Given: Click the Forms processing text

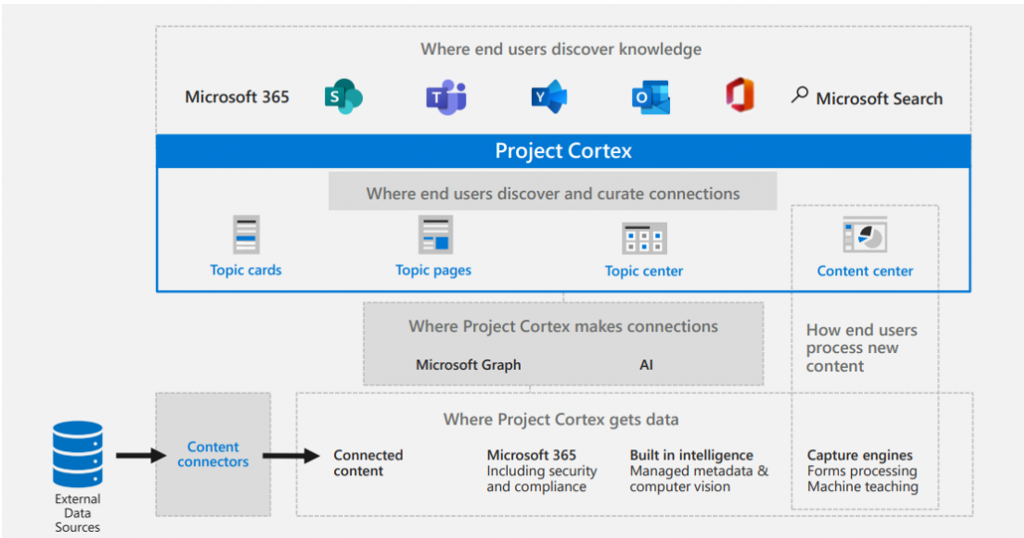Looking at the screenshot, I should coord(862,471).
